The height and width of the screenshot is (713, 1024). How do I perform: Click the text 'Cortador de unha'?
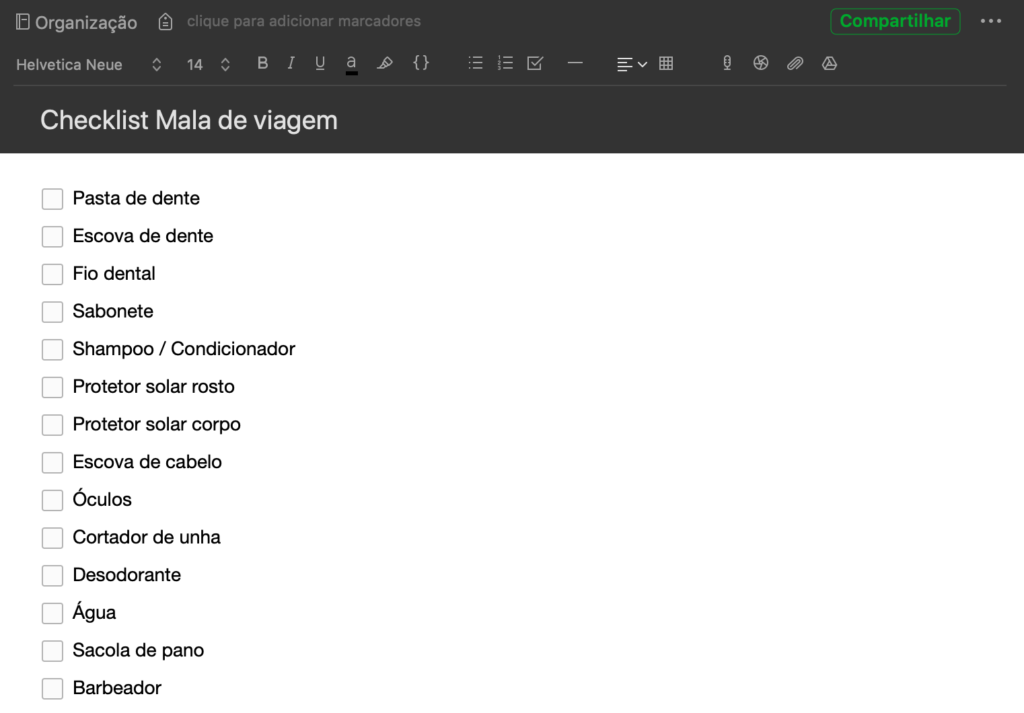(x=146, y=537)
